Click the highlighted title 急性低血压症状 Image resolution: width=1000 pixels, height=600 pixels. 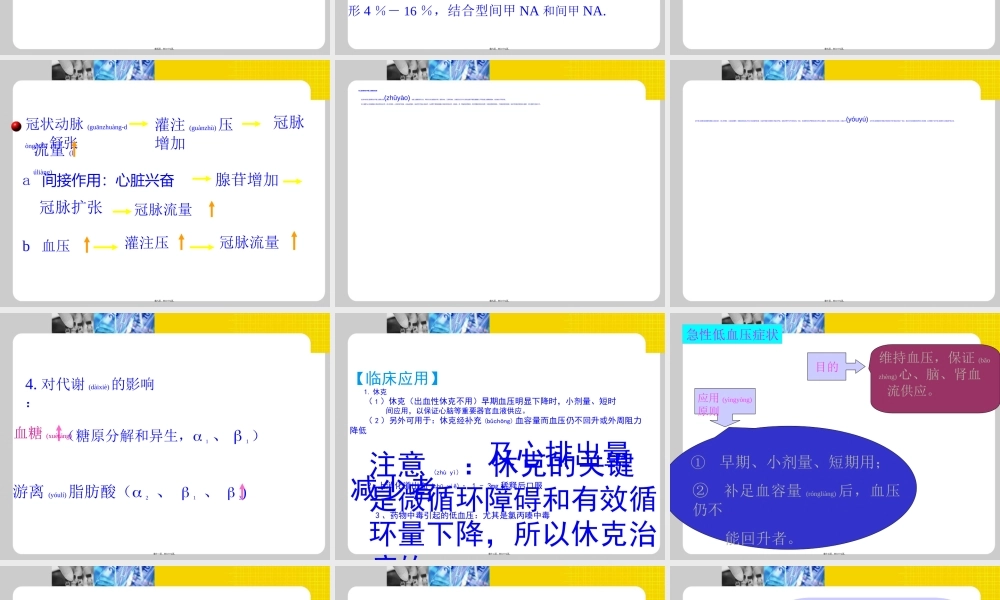pos(732,334)
